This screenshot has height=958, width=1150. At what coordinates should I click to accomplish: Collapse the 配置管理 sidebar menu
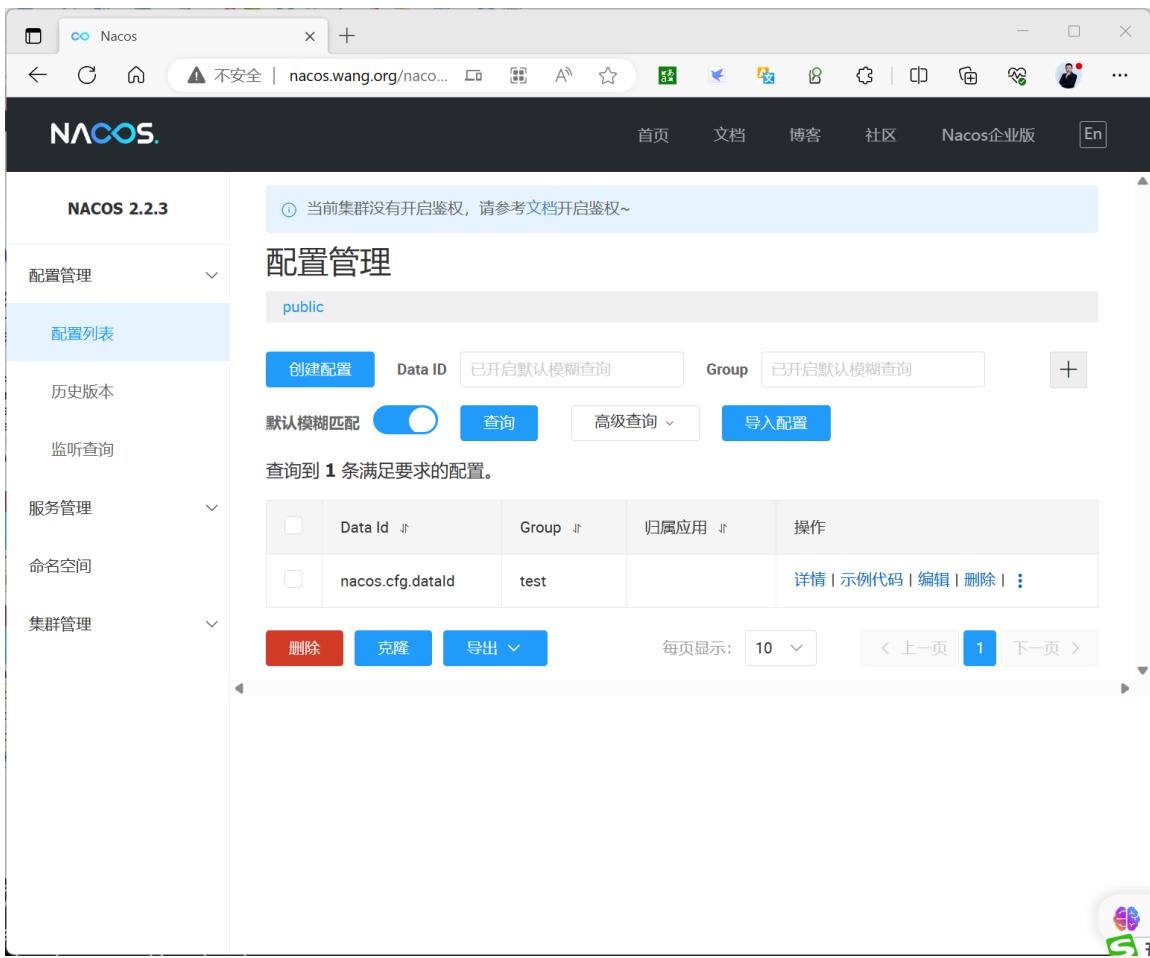tap(118, 275)
